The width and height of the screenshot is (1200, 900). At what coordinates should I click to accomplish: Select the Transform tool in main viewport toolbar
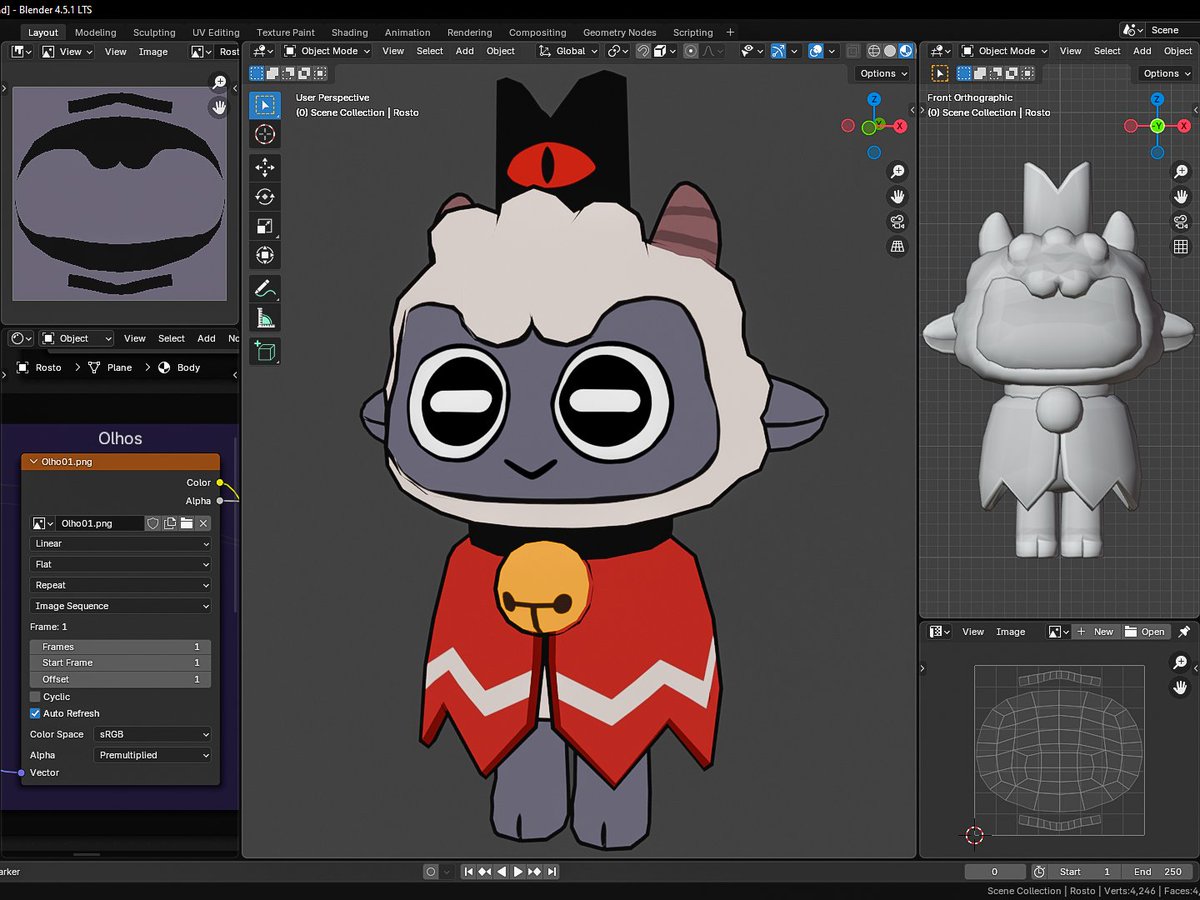[x=265, y=256]
